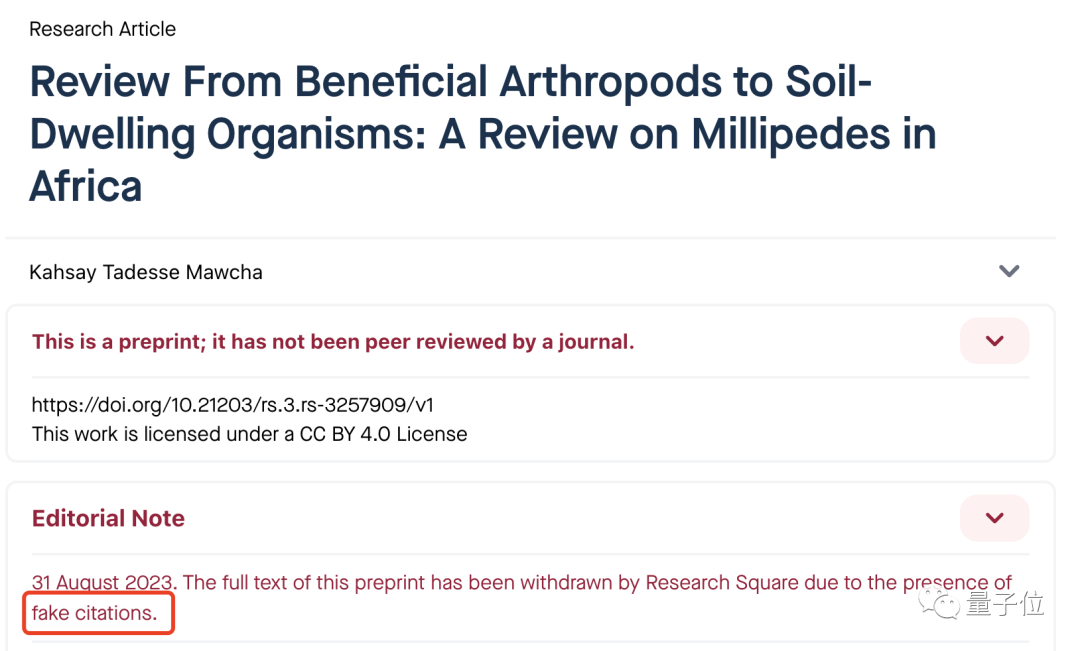Collapse the preprint notice chevron button
Viewport: 1080px width, 651px height.
pos(994,340)
